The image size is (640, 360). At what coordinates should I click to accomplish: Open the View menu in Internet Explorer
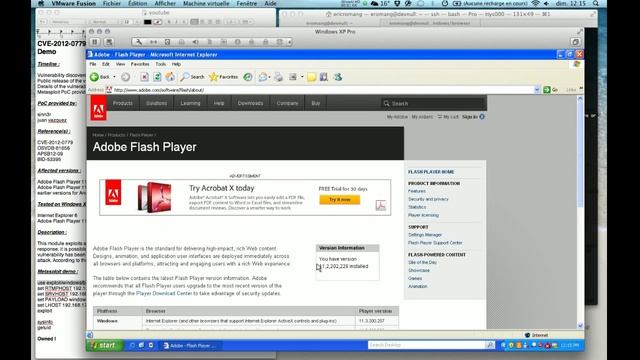click(x=120, y=64)
